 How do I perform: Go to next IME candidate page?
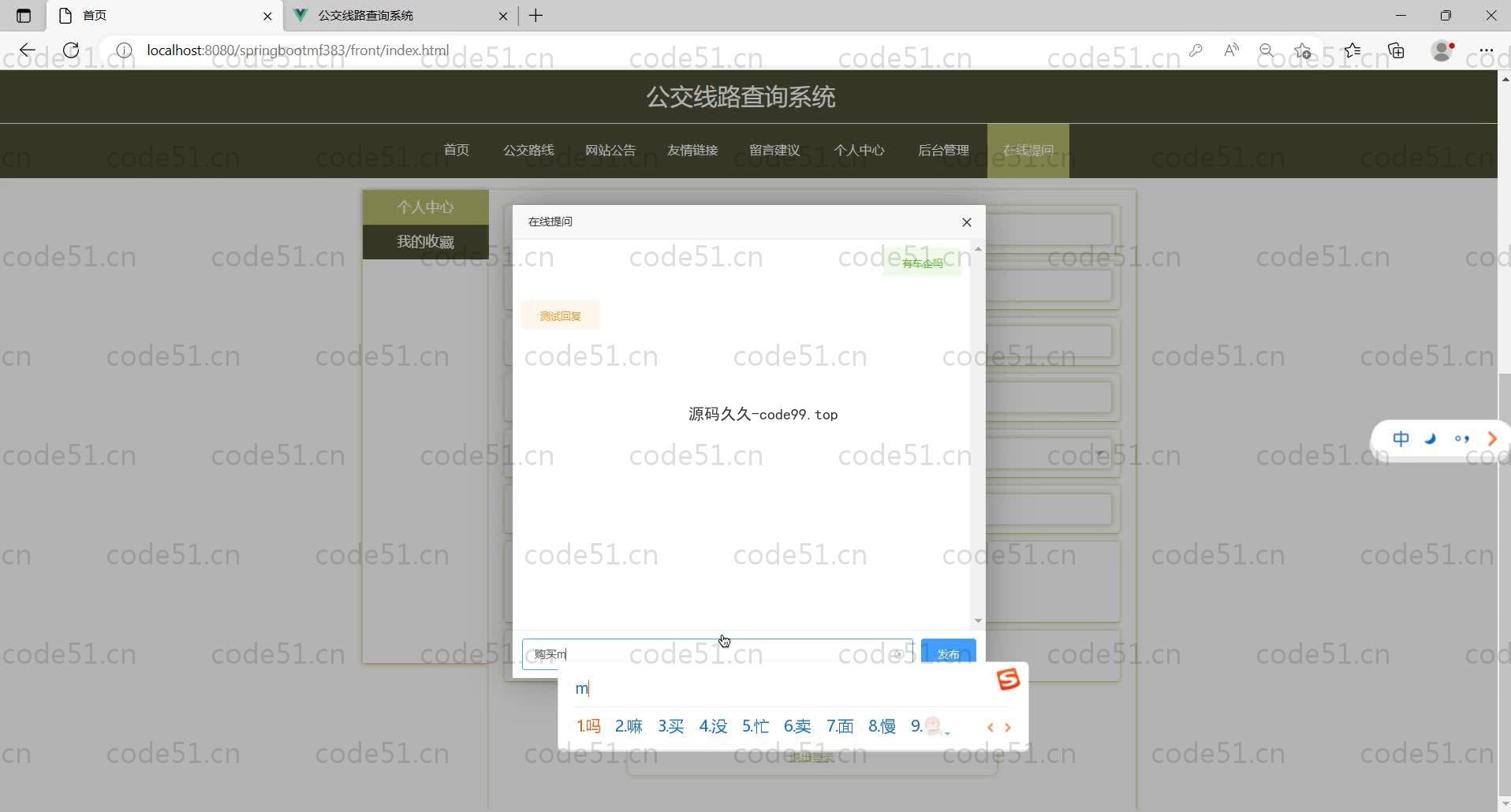tap(1008, 728)
